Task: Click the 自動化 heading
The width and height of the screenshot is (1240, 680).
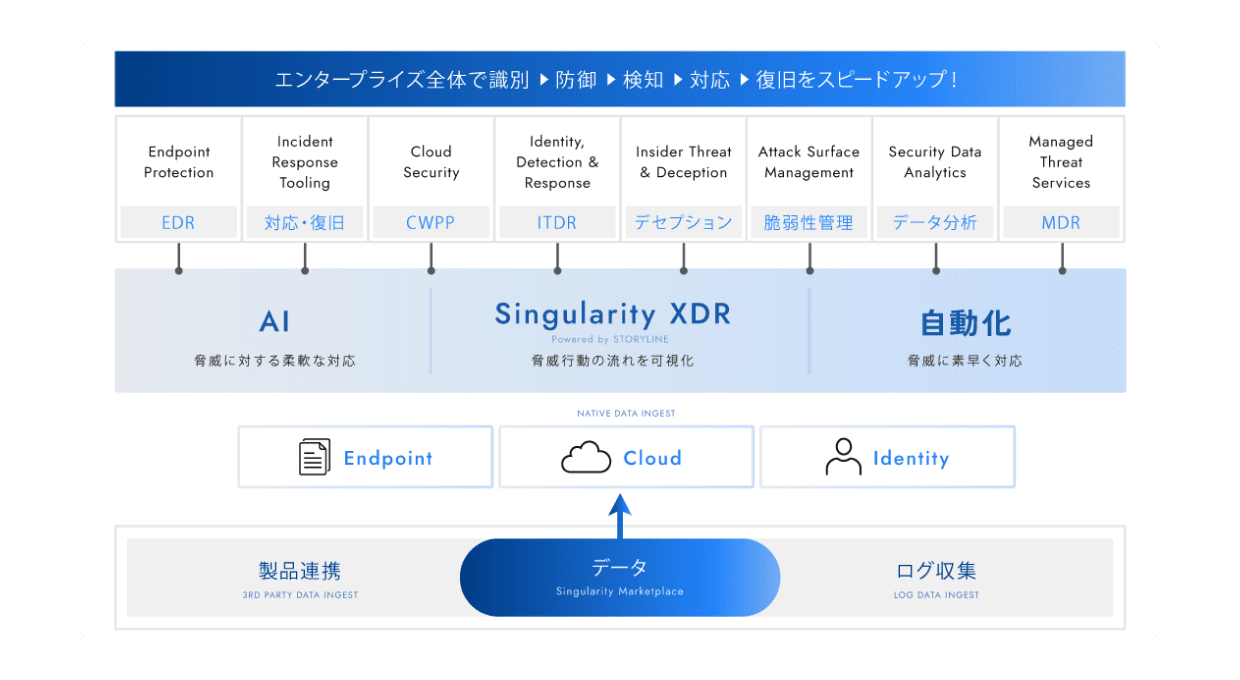Action: pos(965,323)
